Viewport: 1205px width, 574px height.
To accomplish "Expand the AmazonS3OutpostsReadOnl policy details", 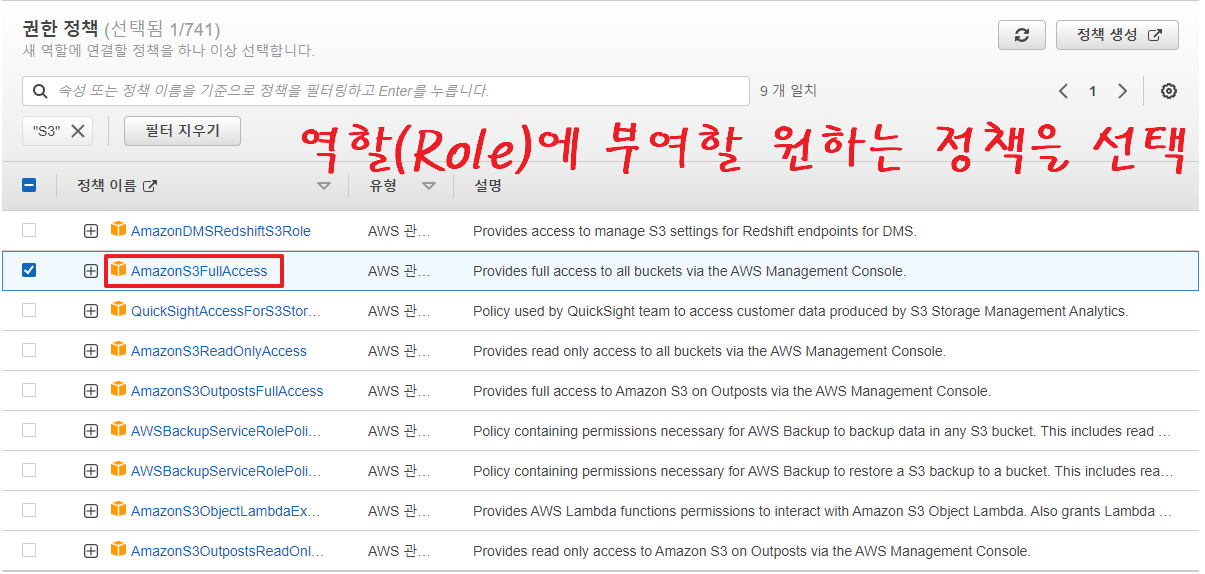I will pyautogui.click(x=91, y=551).
